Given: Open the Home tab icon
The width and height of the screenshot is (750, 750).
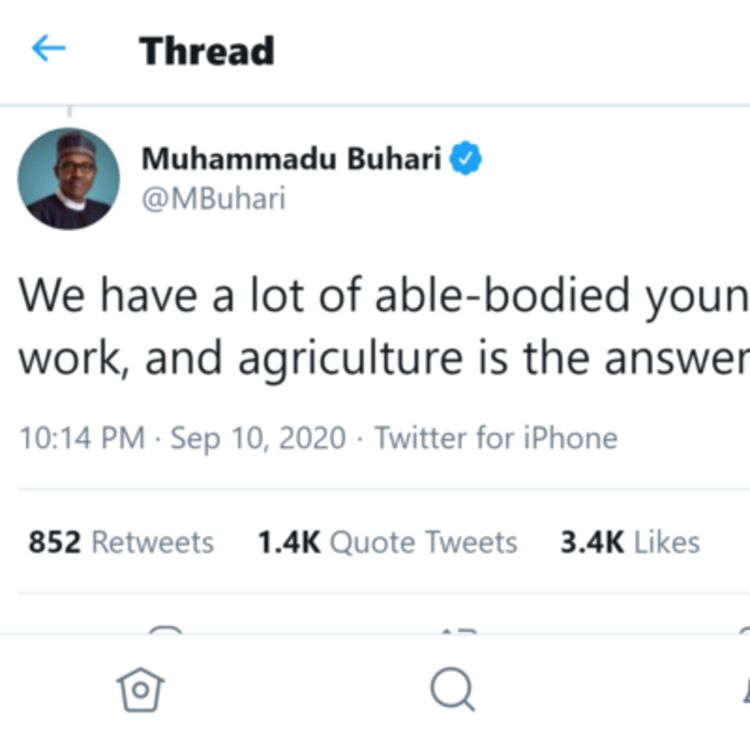Looking at the screenshot, I should coord(140,689).
